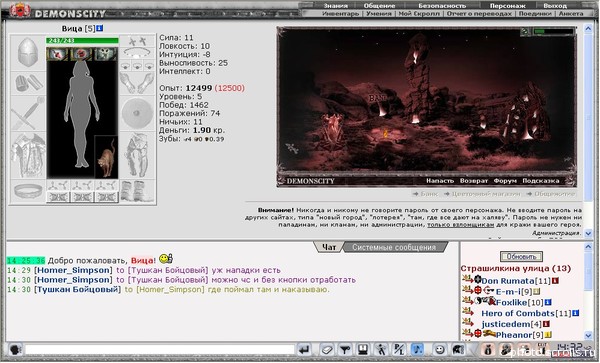The image size is (600, 363).
Task: Click the floppy disk save icon
Action: coord(363,350)
